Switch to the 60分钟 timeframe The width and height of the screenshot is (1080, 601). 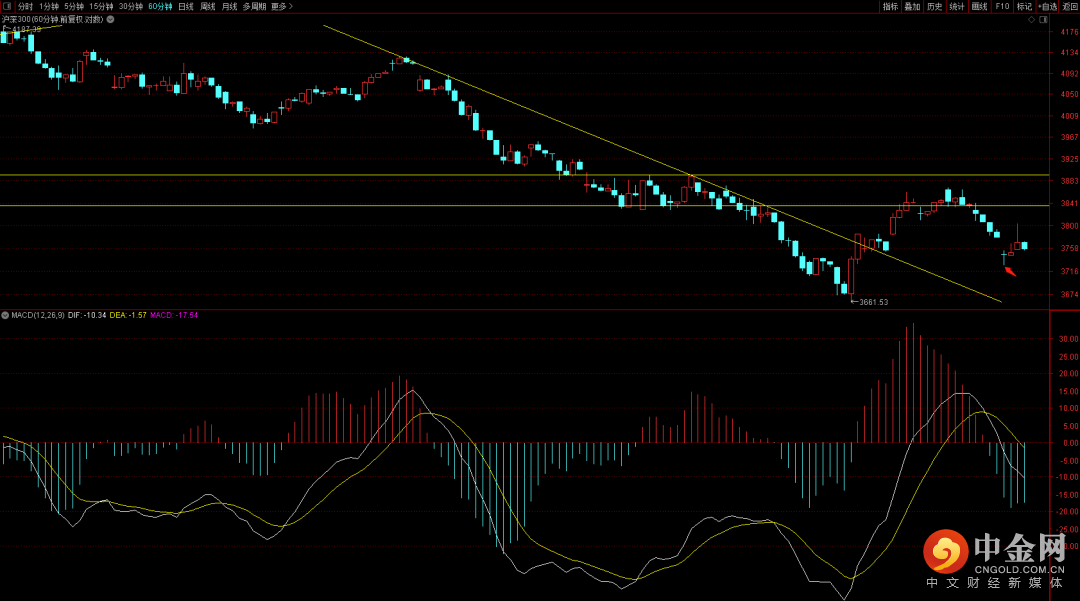tap(160, 6)
